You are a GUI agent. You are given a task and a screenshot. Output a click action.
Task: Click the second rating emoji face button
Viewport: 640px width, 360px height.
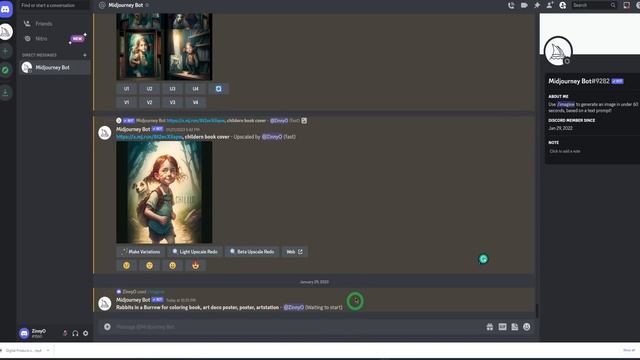tap(149, 265)
